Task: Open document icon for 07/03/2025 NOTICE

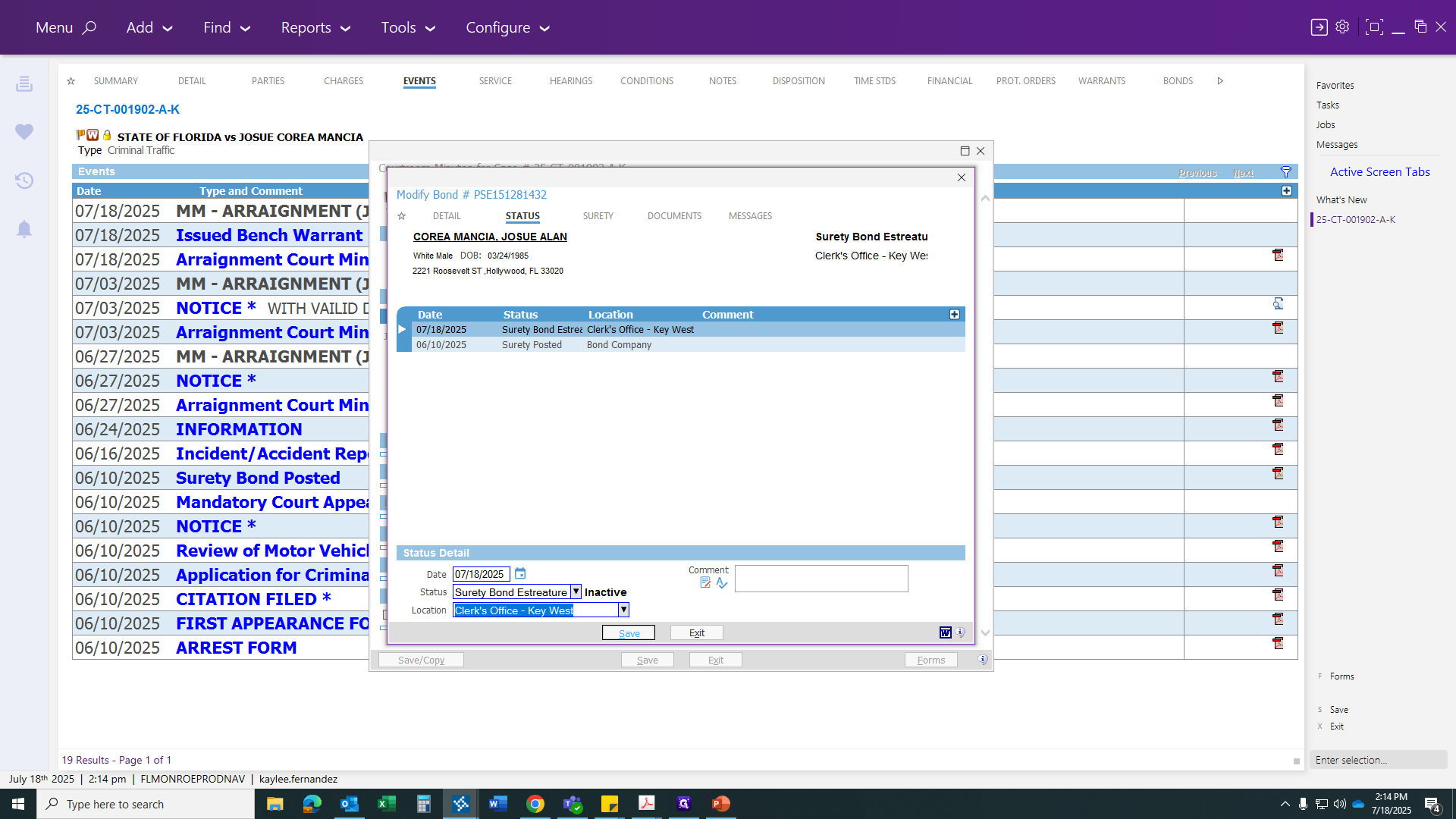Action: [1278, 304]
